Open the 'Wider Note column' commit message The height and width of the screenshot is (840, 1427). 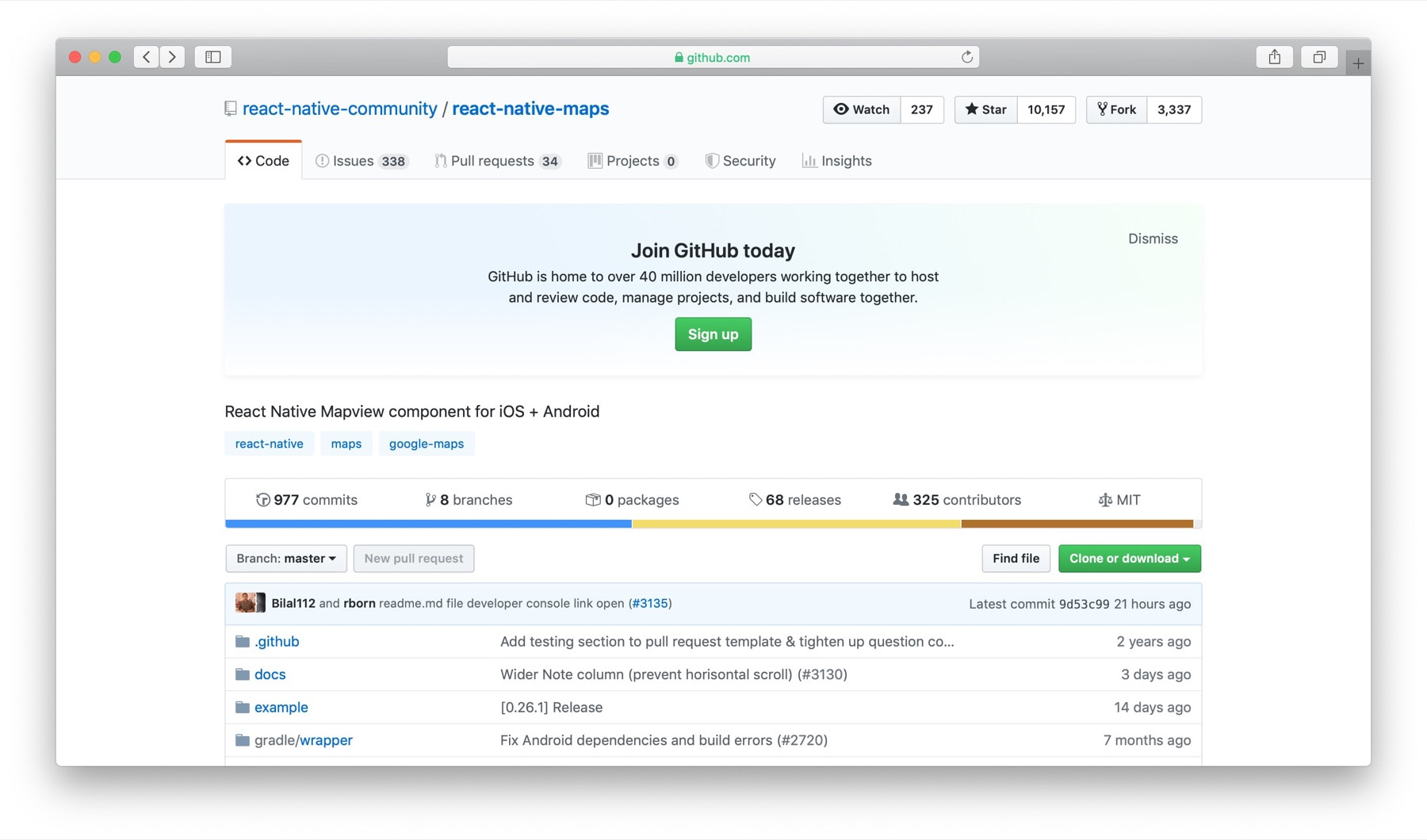pos(674,674)
